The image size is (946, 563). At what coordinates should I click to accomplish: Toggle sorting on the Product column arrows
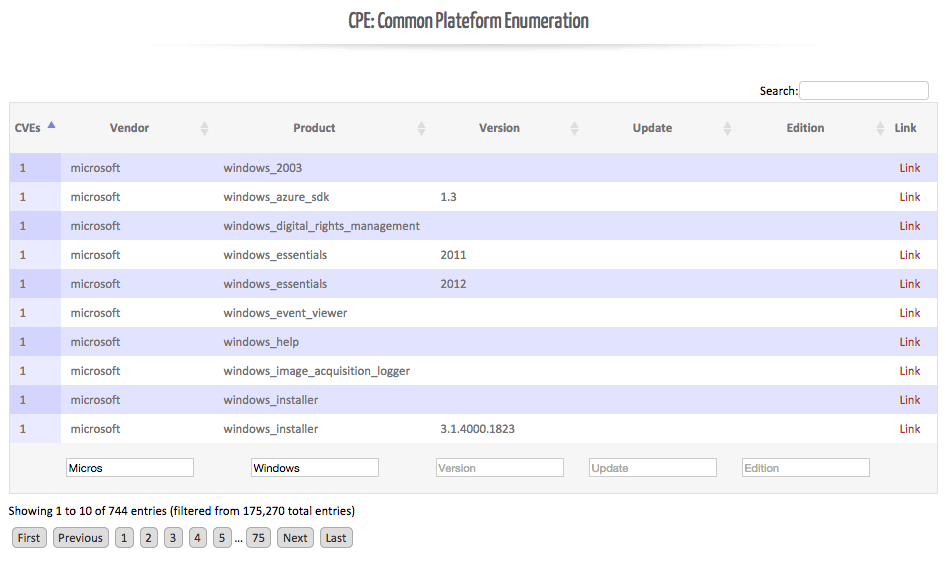coord(421,128)
